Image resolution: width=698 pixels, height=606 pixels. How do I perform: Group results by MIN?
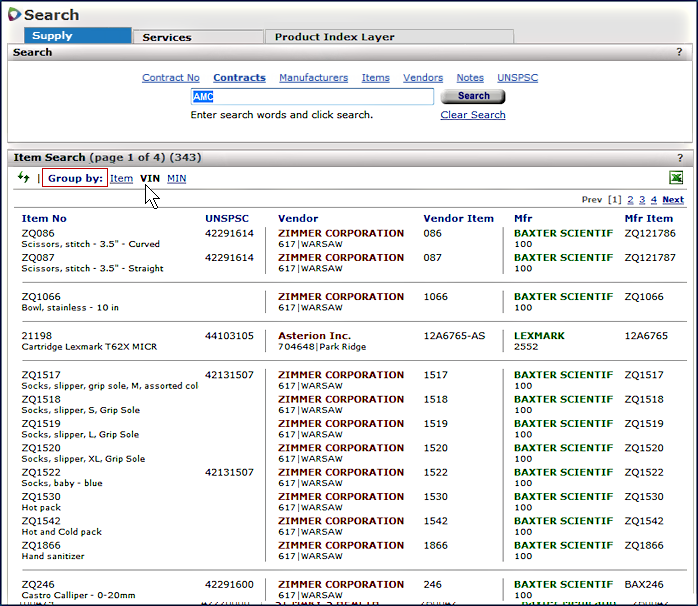pos(177,179)
